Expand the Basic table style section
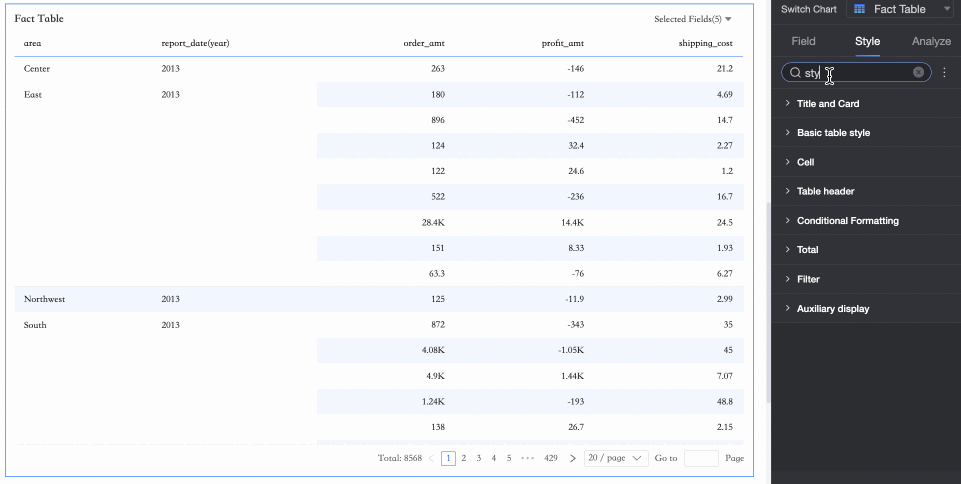 pos(833,133)
